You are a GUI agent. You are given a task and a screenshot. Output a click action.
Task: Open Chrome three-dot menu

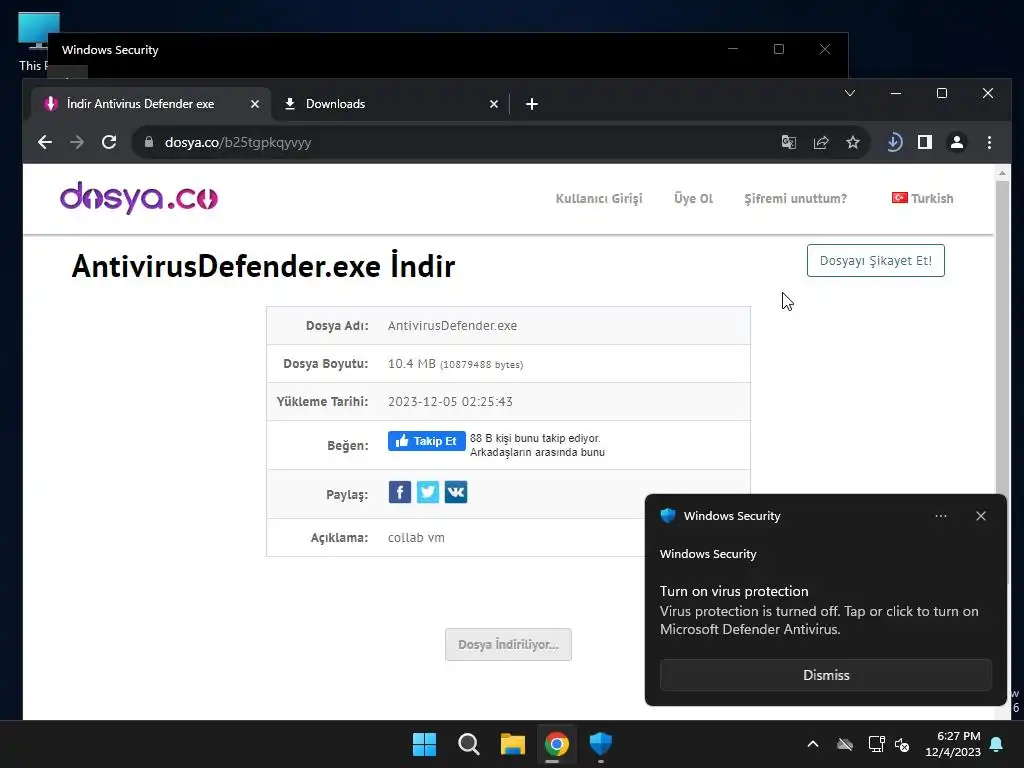click(989, 142)
